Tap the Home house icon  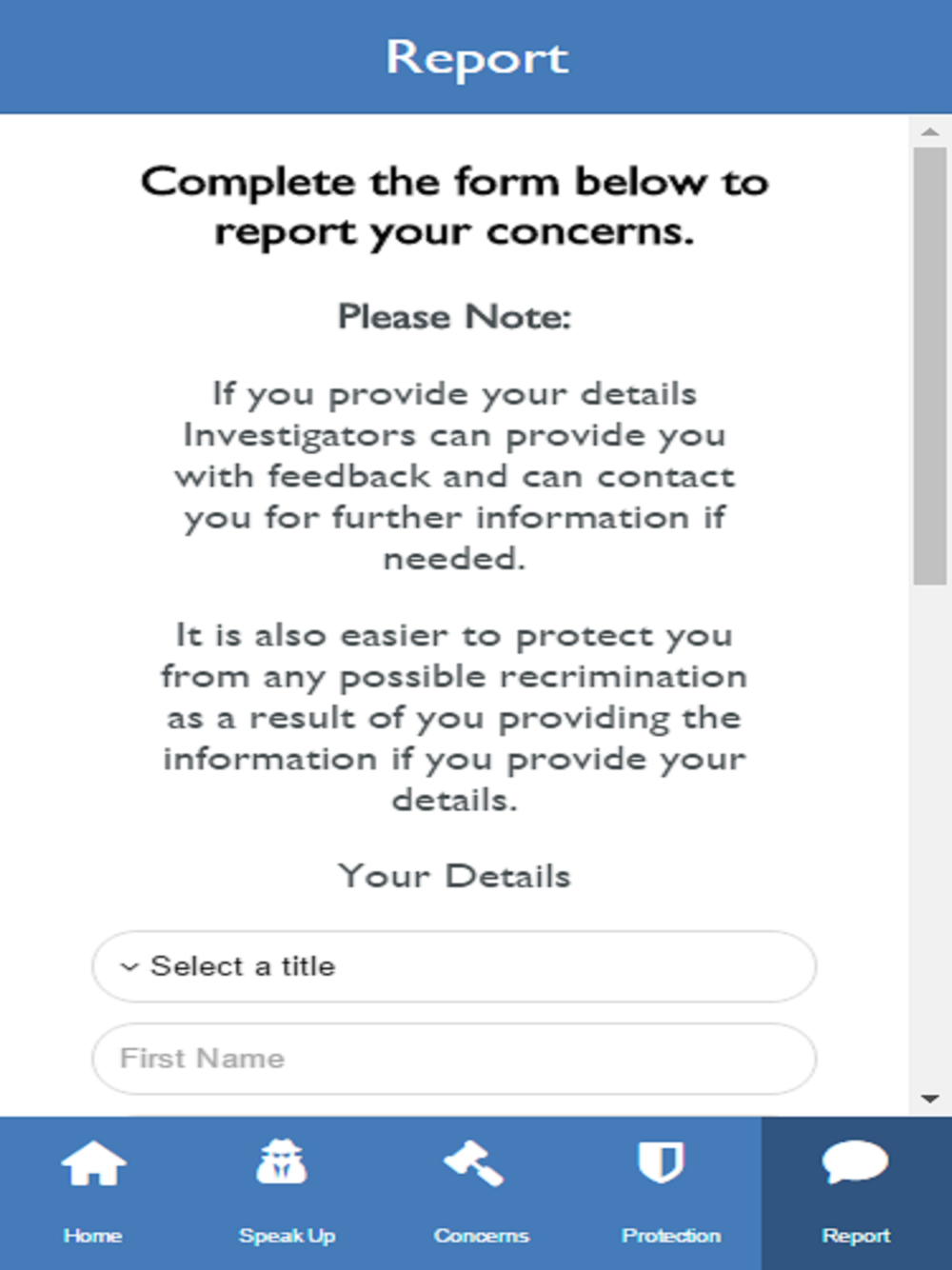(x=93, y=1163)
